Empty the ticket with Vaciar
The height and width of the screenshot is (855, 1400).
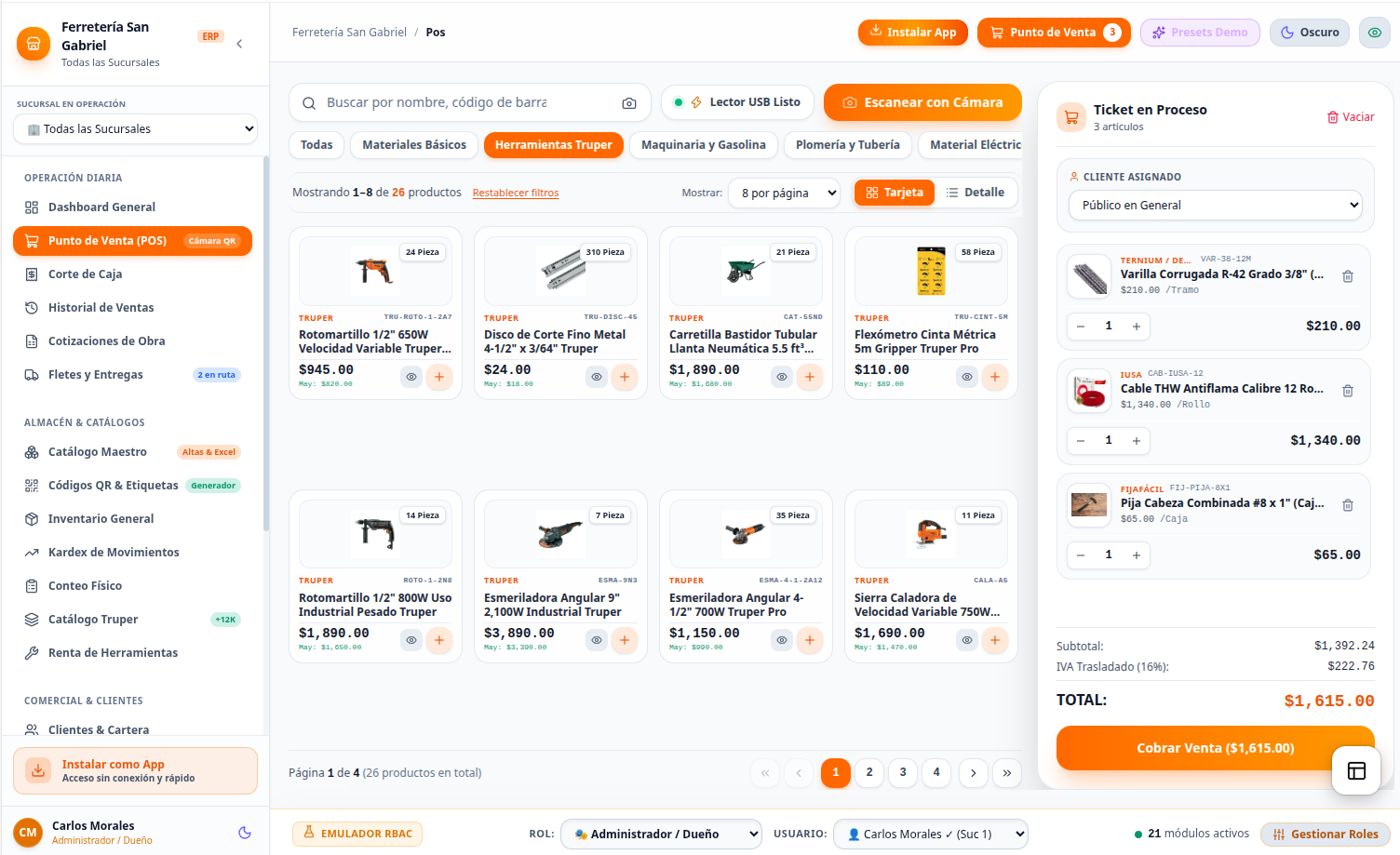coord(1351,117)
